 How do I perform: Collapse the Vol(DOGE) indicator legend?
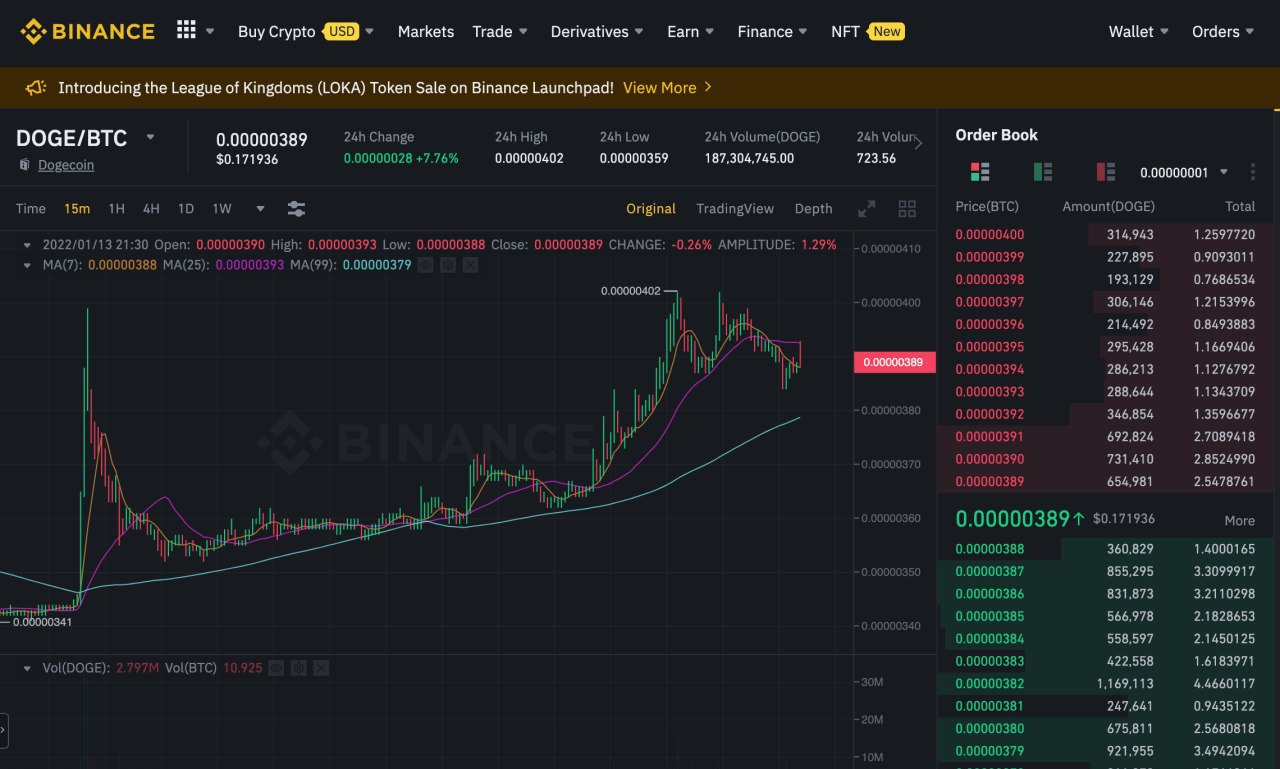(28, 667)
